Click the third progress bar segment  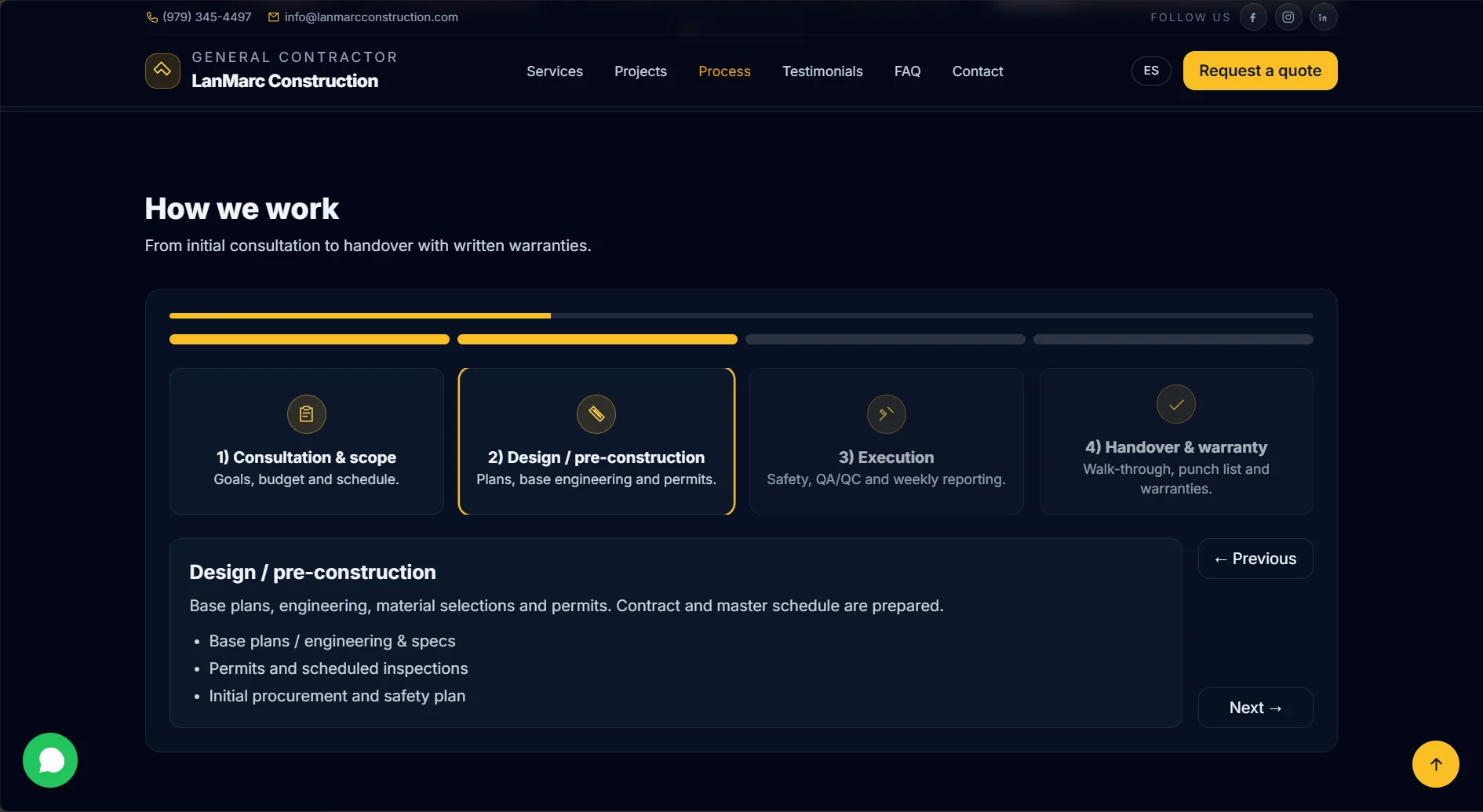[885, 340]
